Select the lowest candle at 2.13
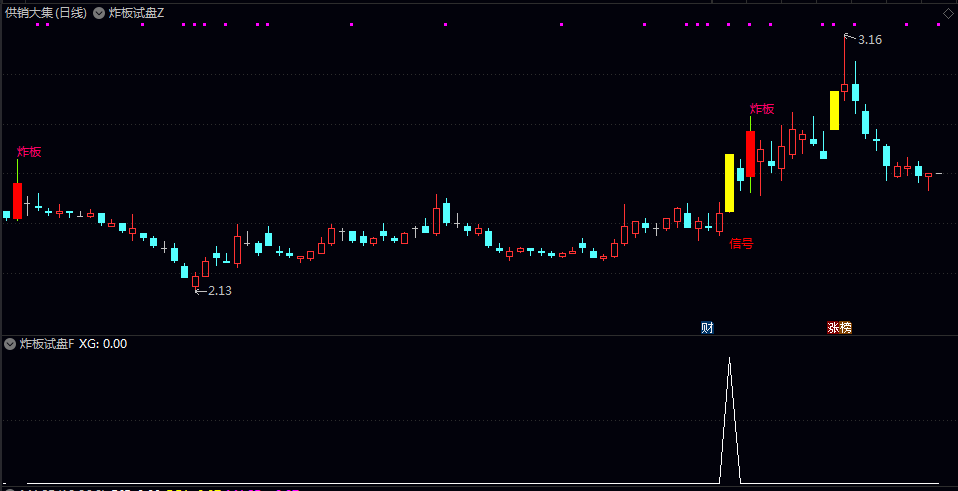Viewport: 958px width, 491px height. [x=196, y=281]
